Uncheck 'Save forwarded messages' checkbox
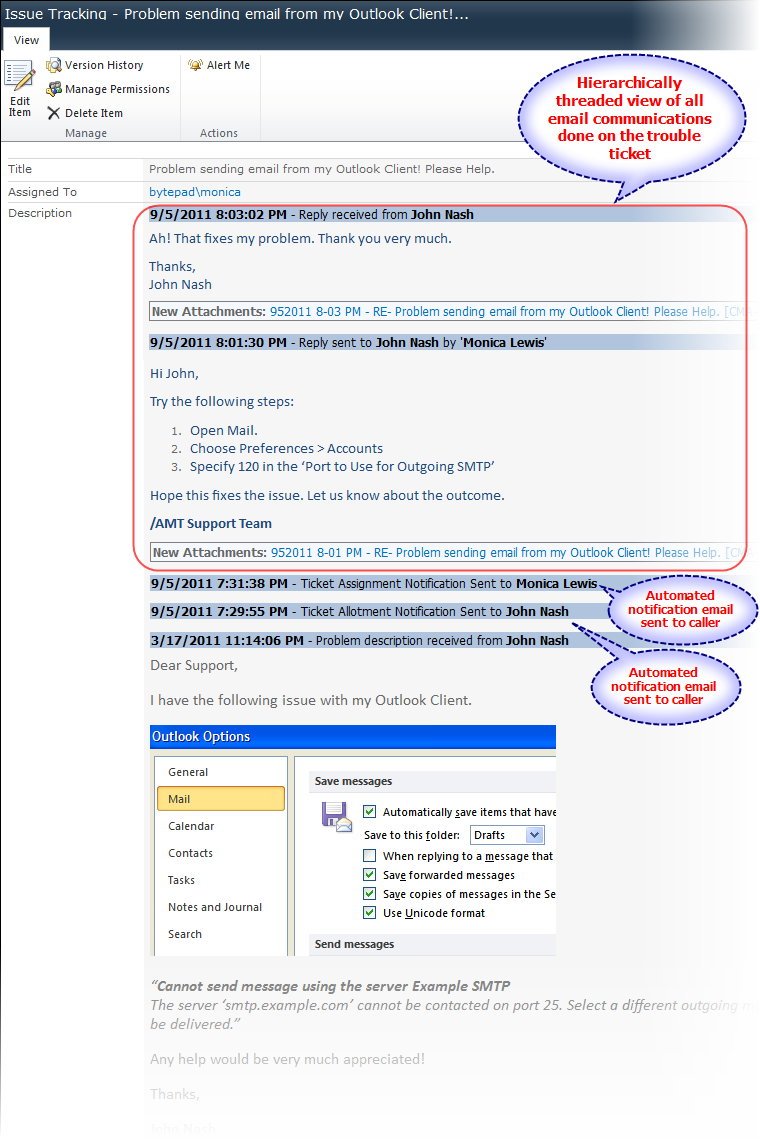Screen dimensions: 760x1139 [x=370, y=875]
